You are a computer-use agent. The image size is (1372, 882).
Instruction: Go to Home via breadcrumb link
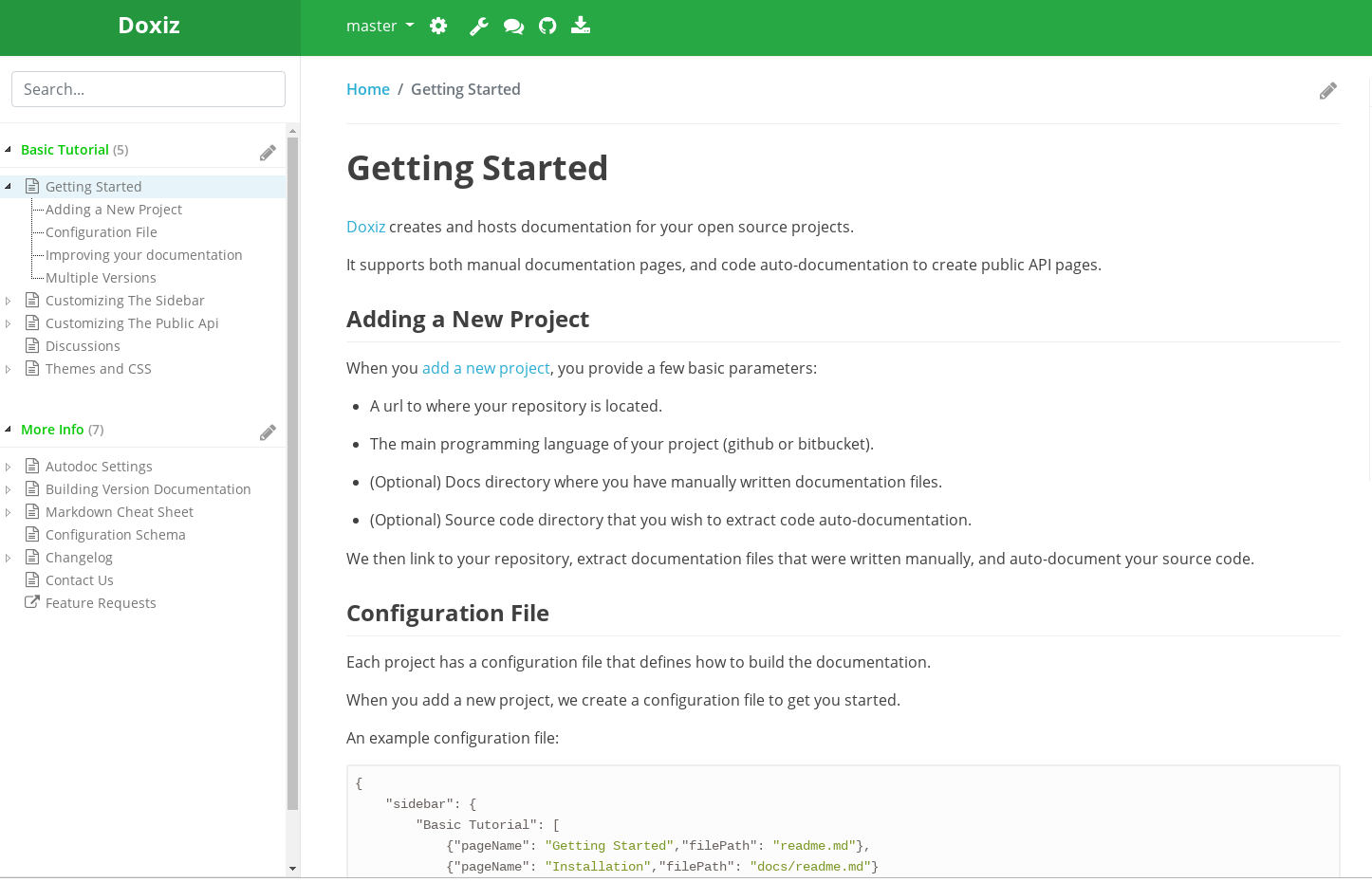(368, 89)
